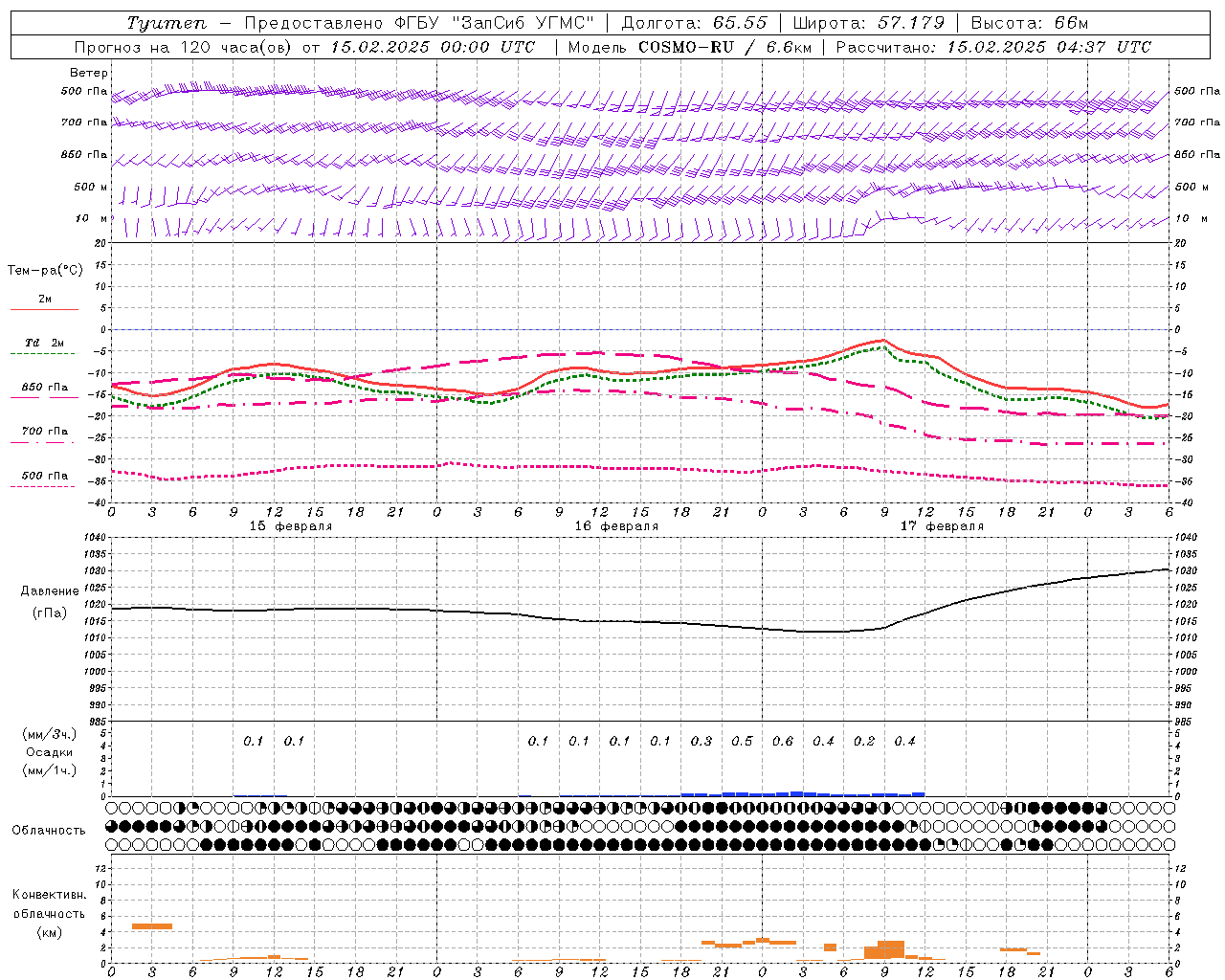The height and width of the screenshot is (980, 1225).
Task: Click the (мм/3ч.) precipitation unit label
Action: (x=50, y=734)
